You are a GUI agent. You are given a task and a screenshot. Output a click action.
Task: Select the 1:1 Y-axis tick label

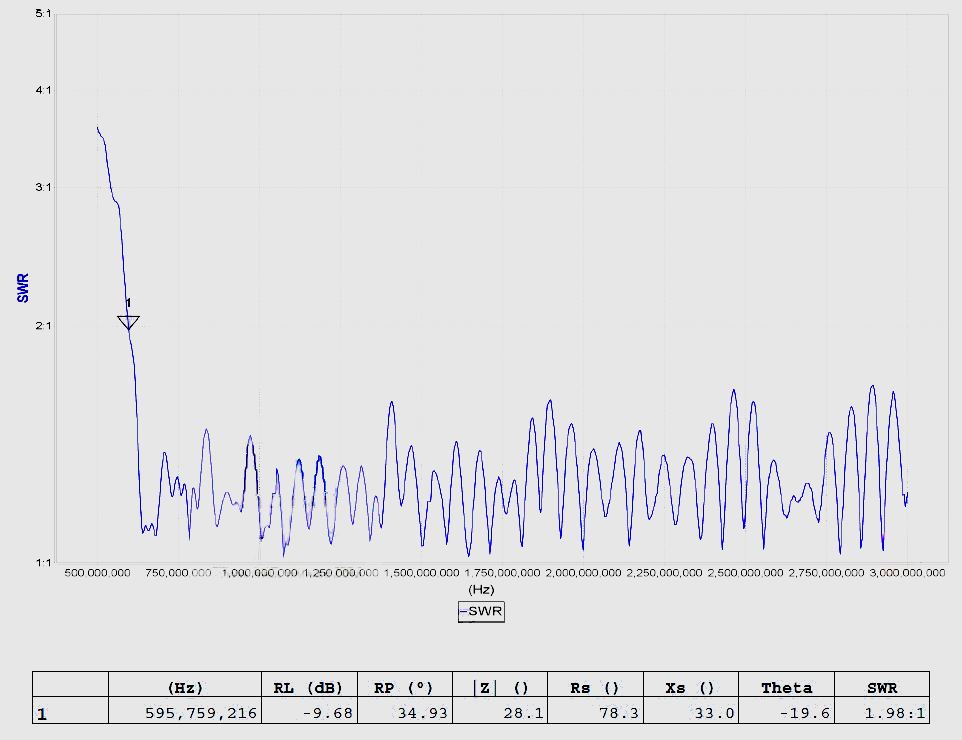[x=42, y=562]
